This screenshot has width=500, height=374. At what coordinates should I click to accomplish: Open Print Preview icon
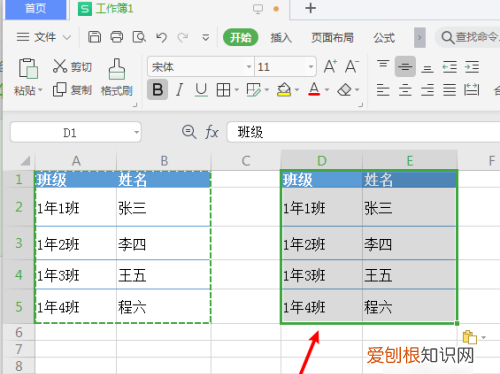coord(139,37)
